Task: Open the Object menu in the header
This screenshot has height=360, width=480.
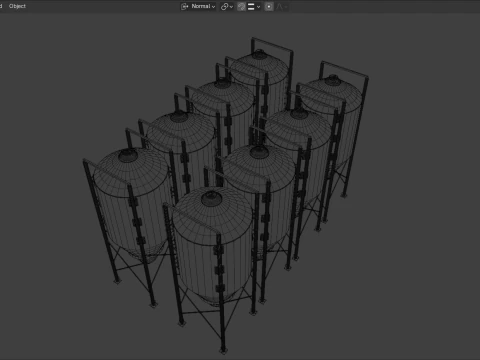Action: (x=17, y=6)
